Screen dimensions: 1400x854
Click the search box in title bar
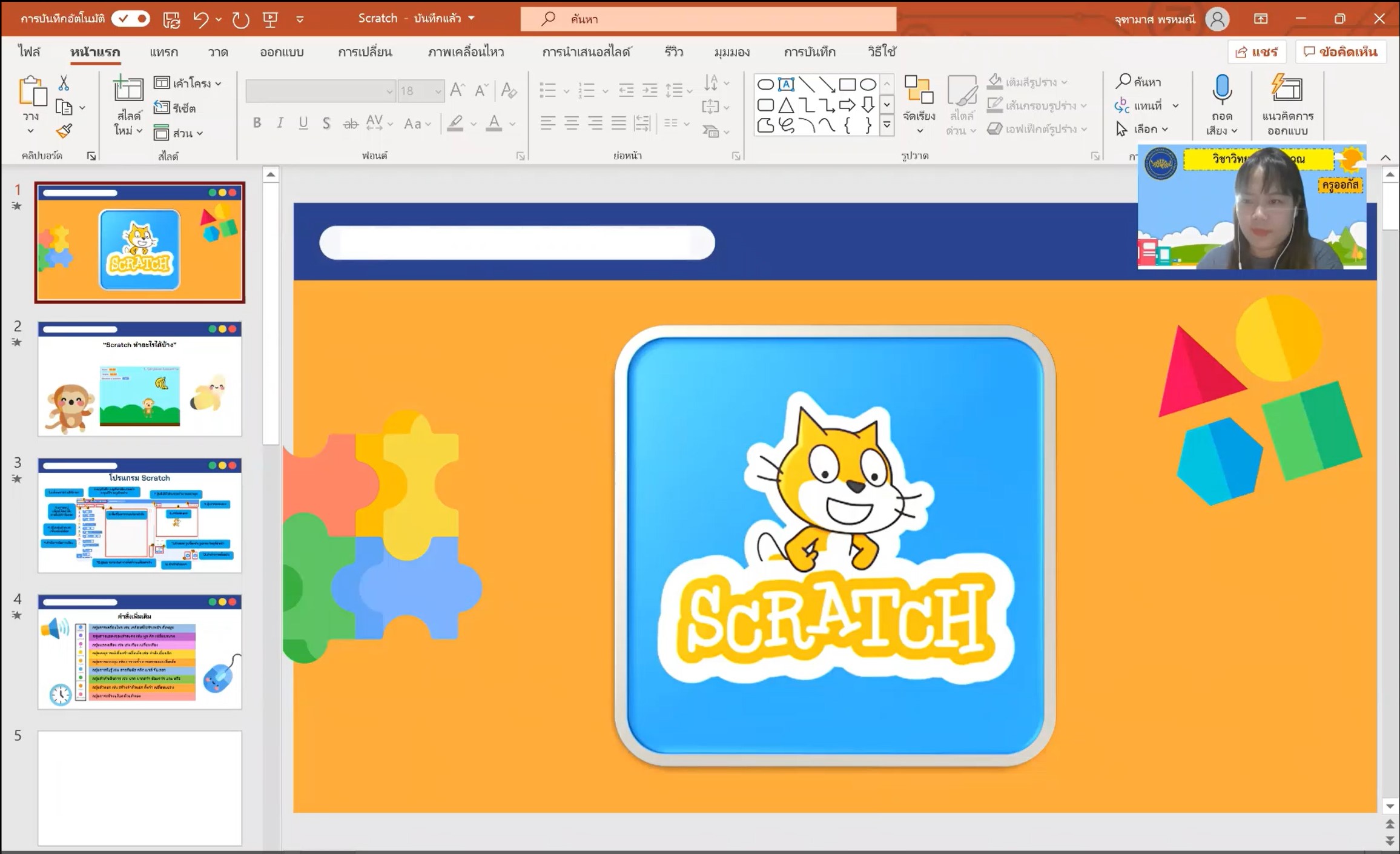pos(708,19)
